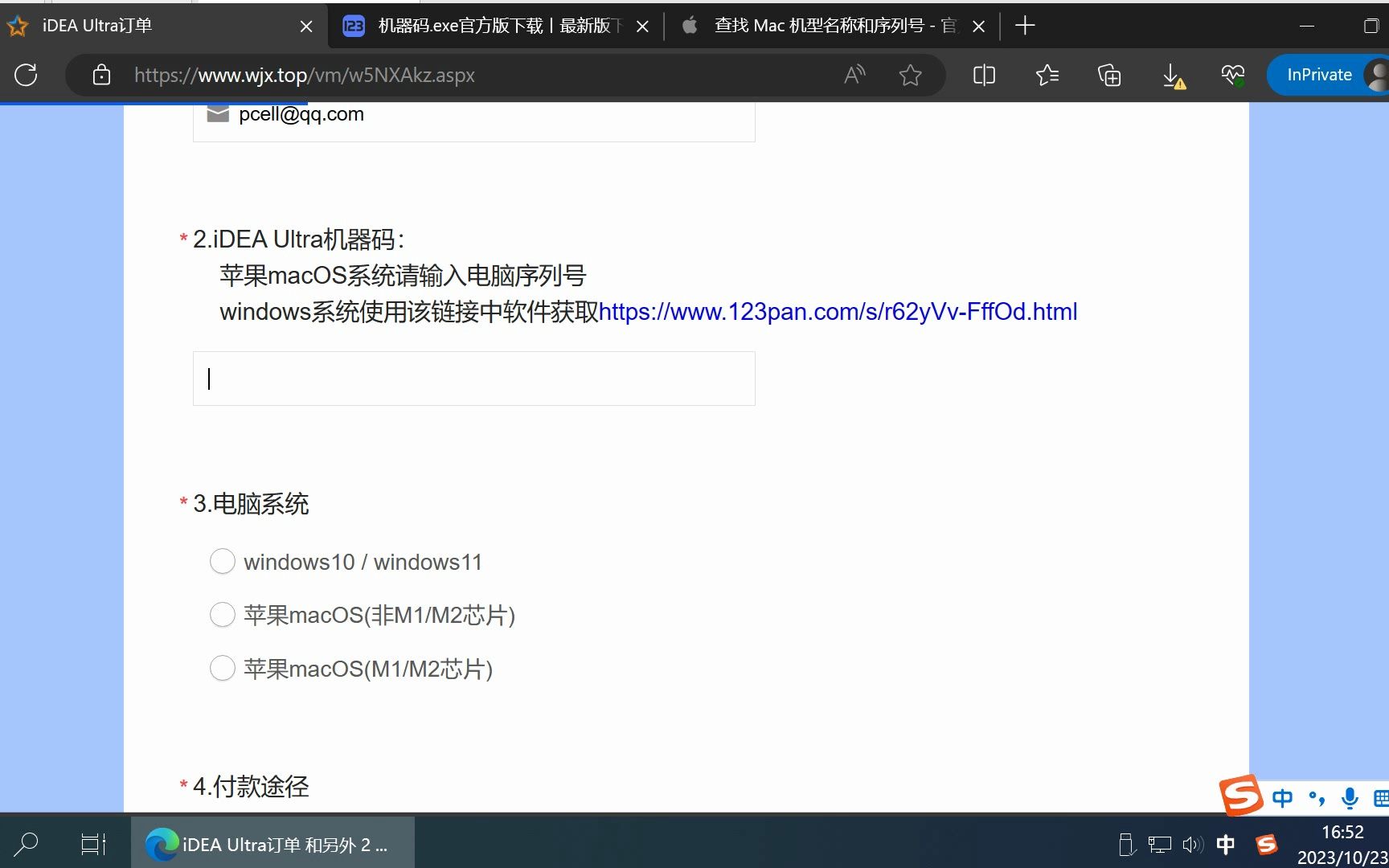This screenshot has width=1389, height=868.
Task: Click the tray 中 IME indicator
Action: click(1226, 844)
